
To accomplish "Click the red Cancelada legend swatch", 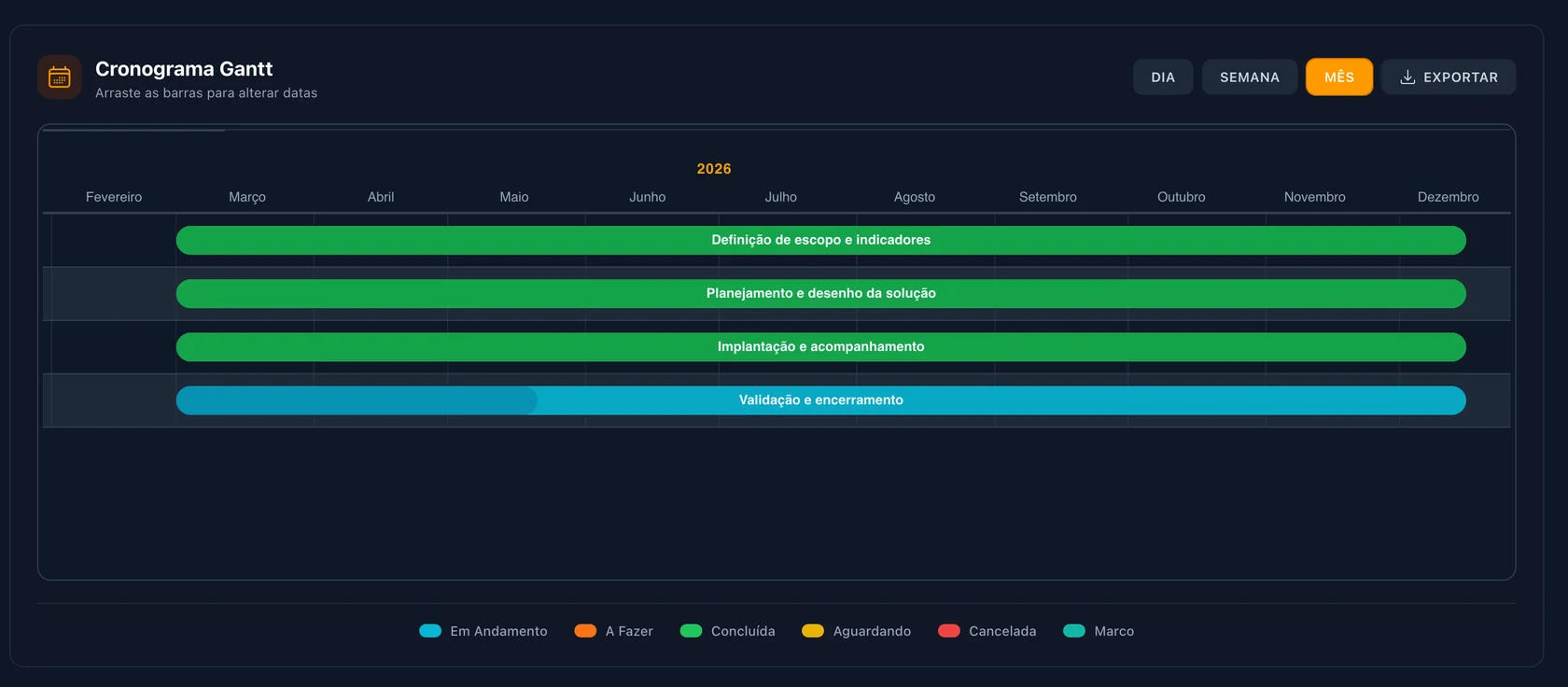I will click(x=949, y=631).
